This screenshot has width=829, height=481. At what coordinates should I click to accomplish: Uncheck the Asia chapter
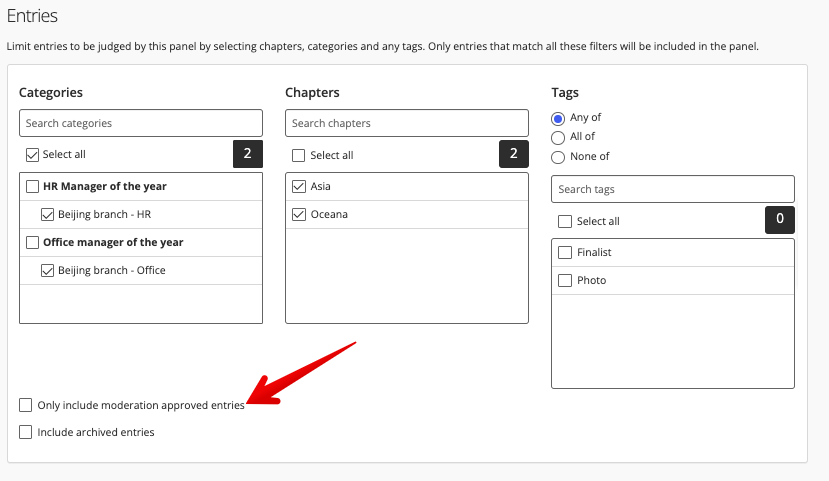click(299, 187)
